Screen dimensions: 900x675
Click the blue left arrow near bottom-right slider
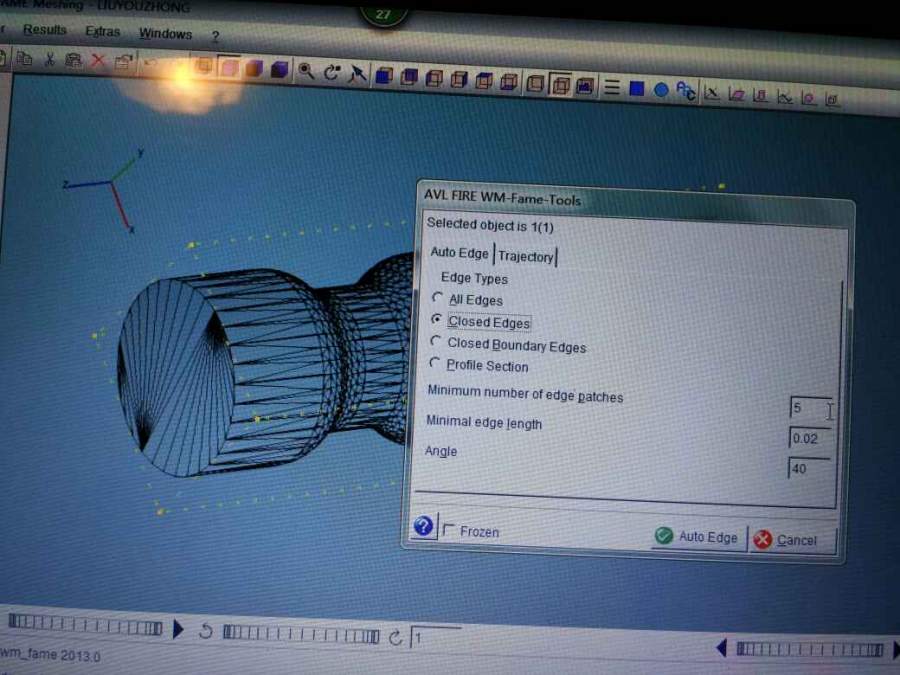click(722, 648)
